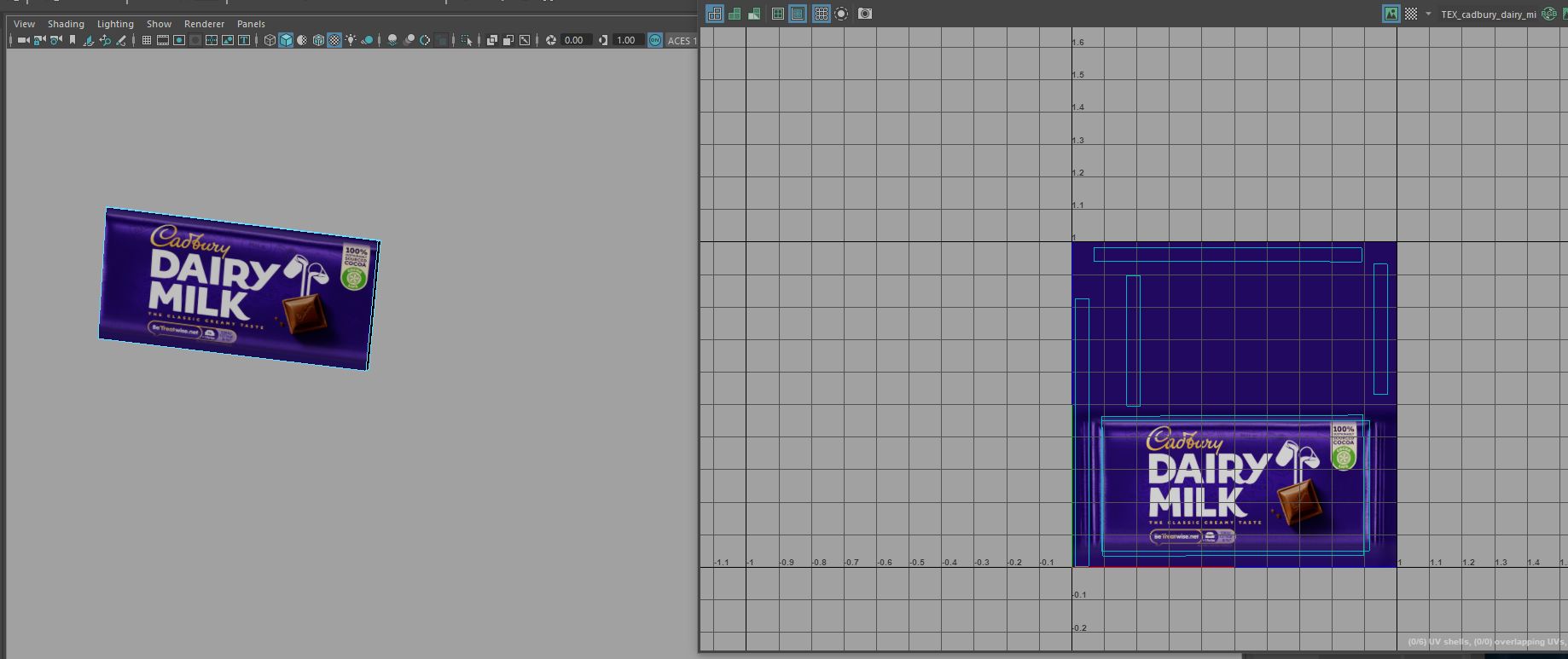The image size is (1568, 659).
Task: Toggle RGB channels icon in UV editor
Action: click(x=1549, y=14)
